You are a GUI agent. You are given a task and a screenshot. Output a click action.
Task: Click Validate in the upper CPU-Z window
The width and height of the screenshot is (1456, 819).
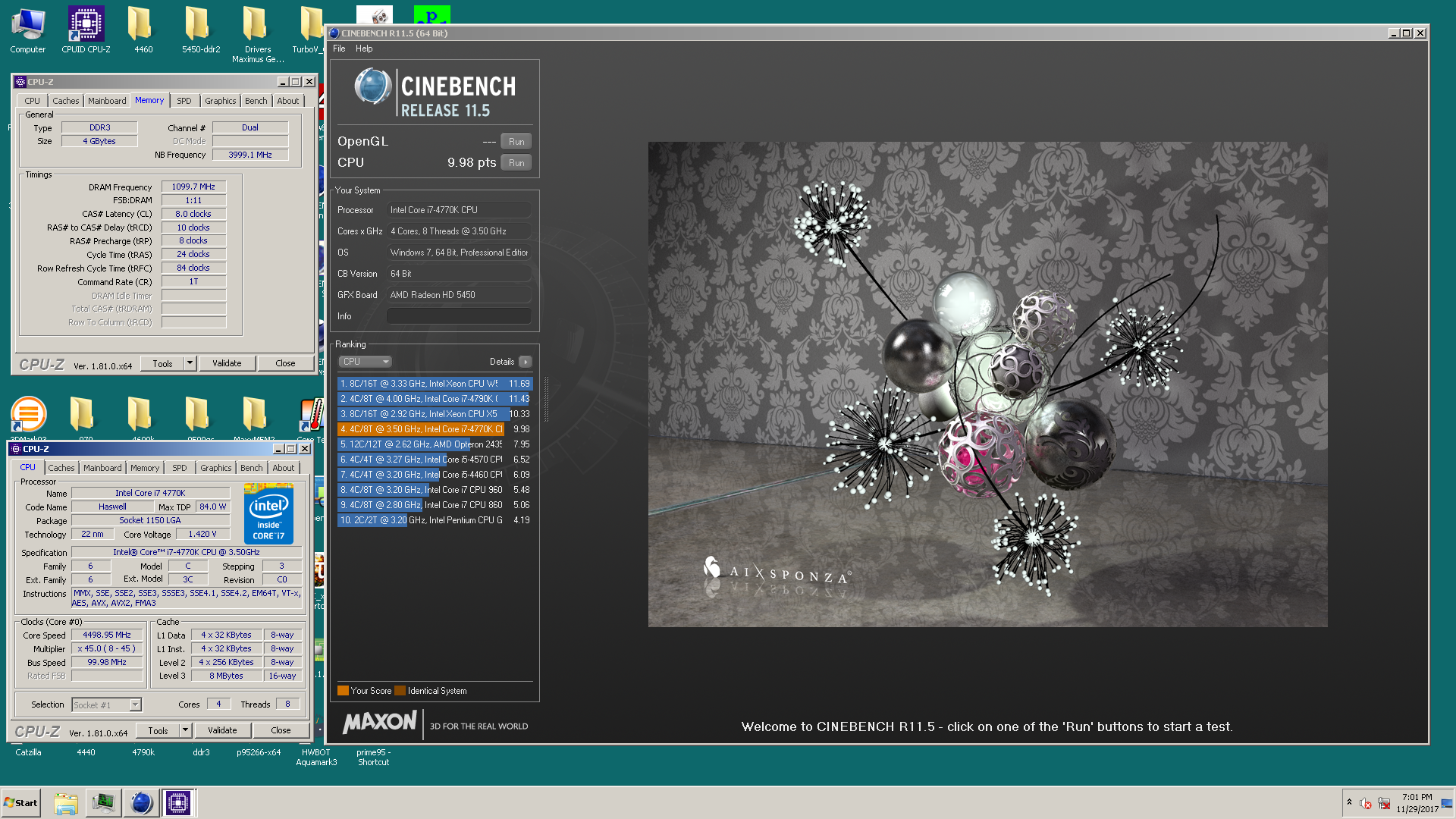[x=227, y=363]
